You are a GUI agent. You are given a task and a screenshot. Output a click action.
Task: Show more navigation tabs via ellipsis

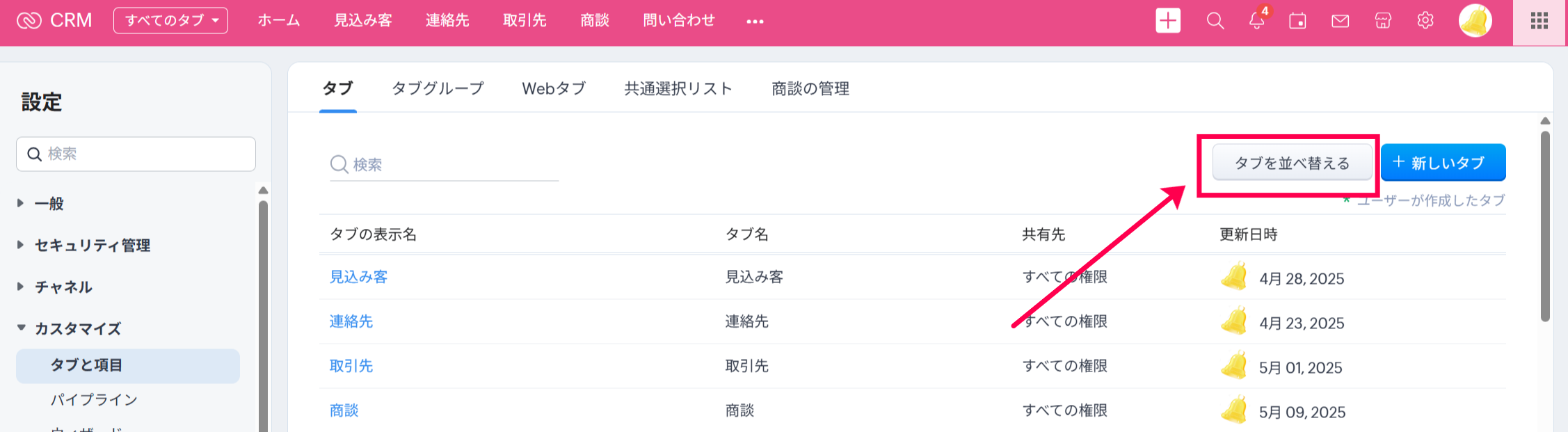pos(755,22)
